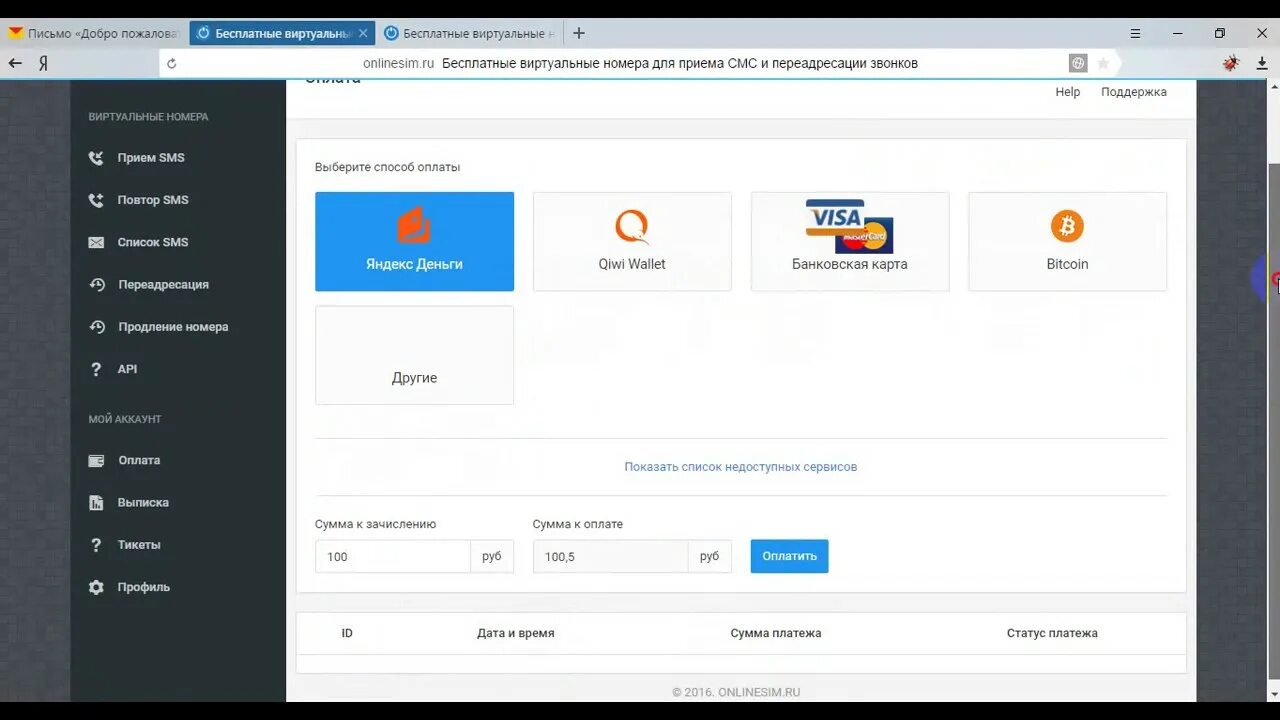Open Повтор SMS in sidebar

coord(153,200)
